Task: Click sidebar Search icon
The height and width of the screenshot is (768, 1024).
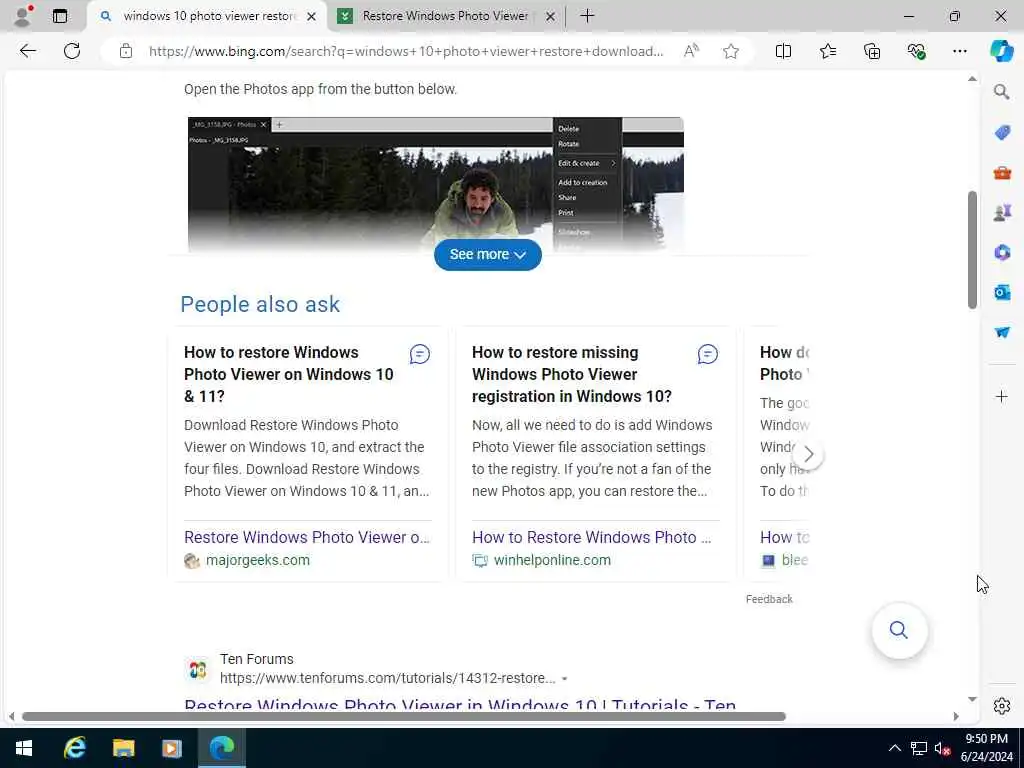Action: coord(1001,92)
